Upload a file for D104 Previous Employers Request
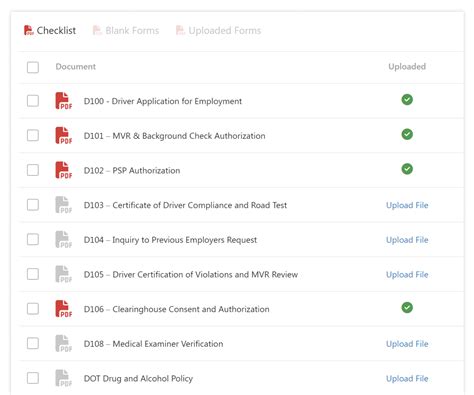Screen dimensions: 474x395 (x=407, y=240)
